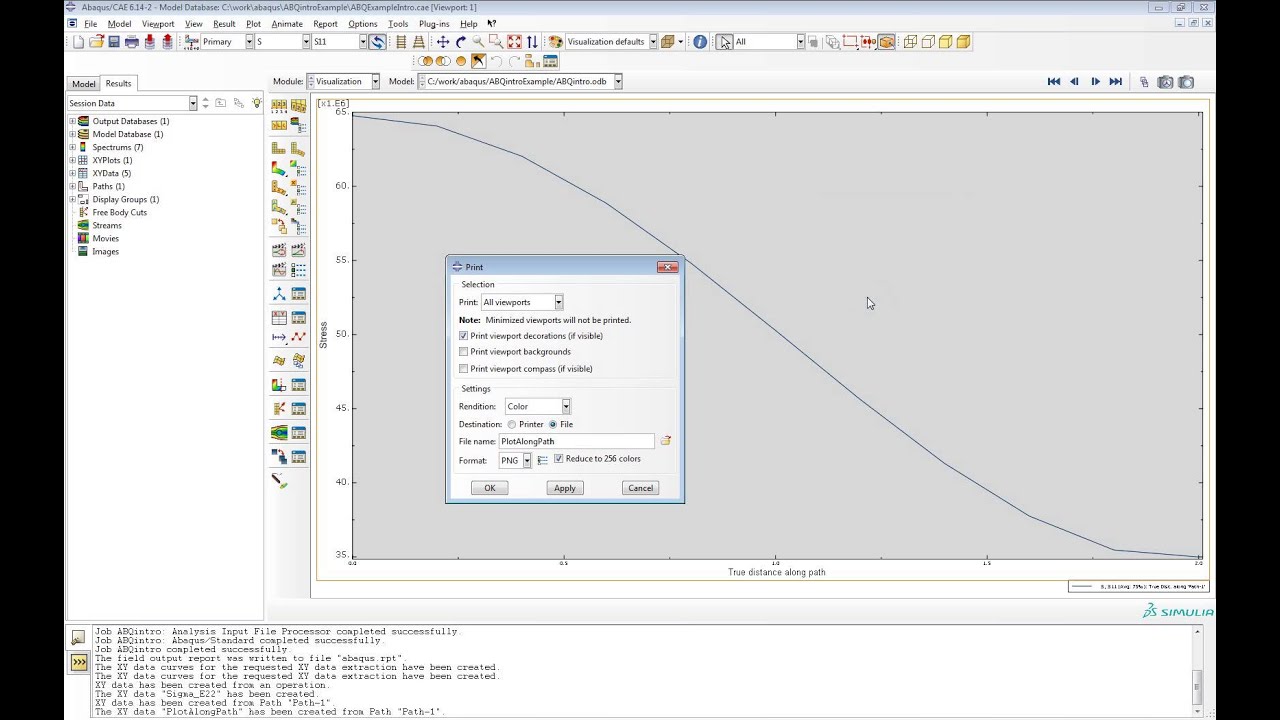Click Apply in the Print dialog
1280x720 pixels.
(565, 488)
